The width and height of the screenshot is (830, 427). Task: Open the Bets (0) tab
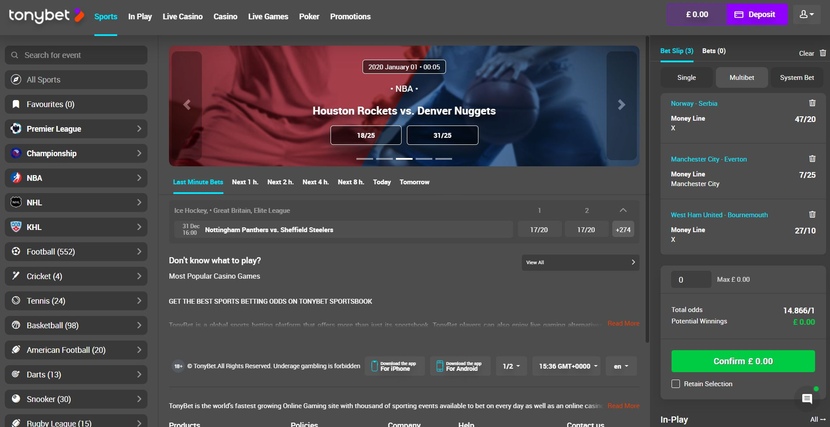(714, 51)
